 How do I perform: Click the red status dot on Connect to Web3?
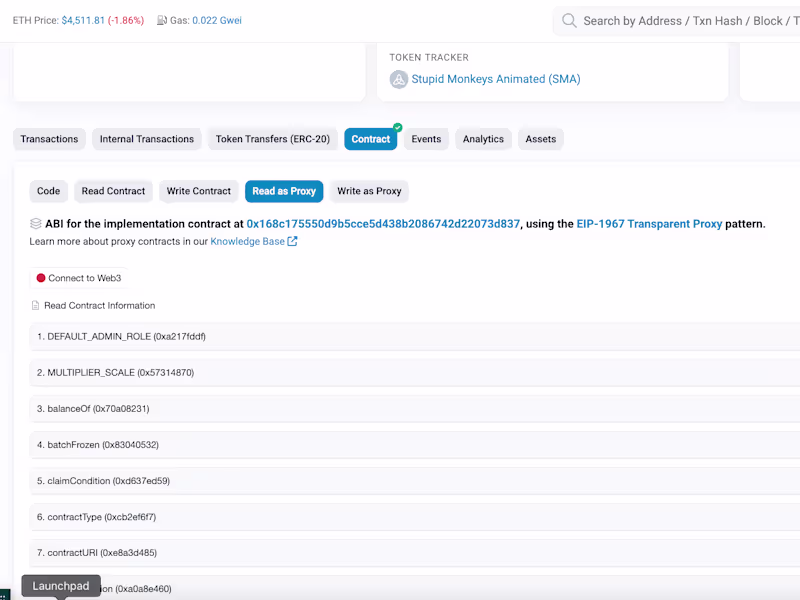click(x=39, y=278)
